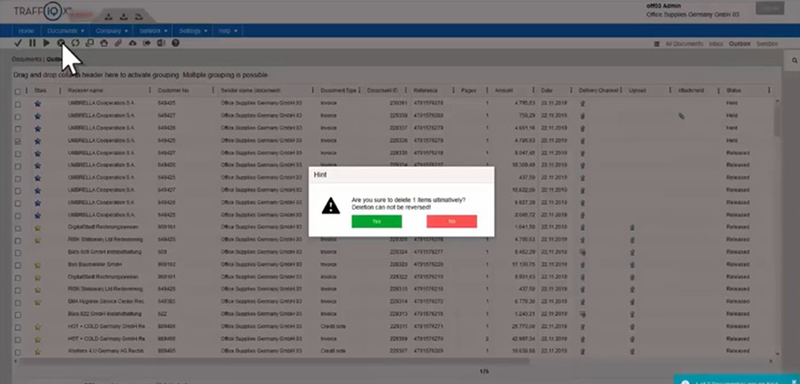Viewport: 800px width, 384px height.
Task: Click the table's vertical scrollbar thumb
Action: [777, 118]
